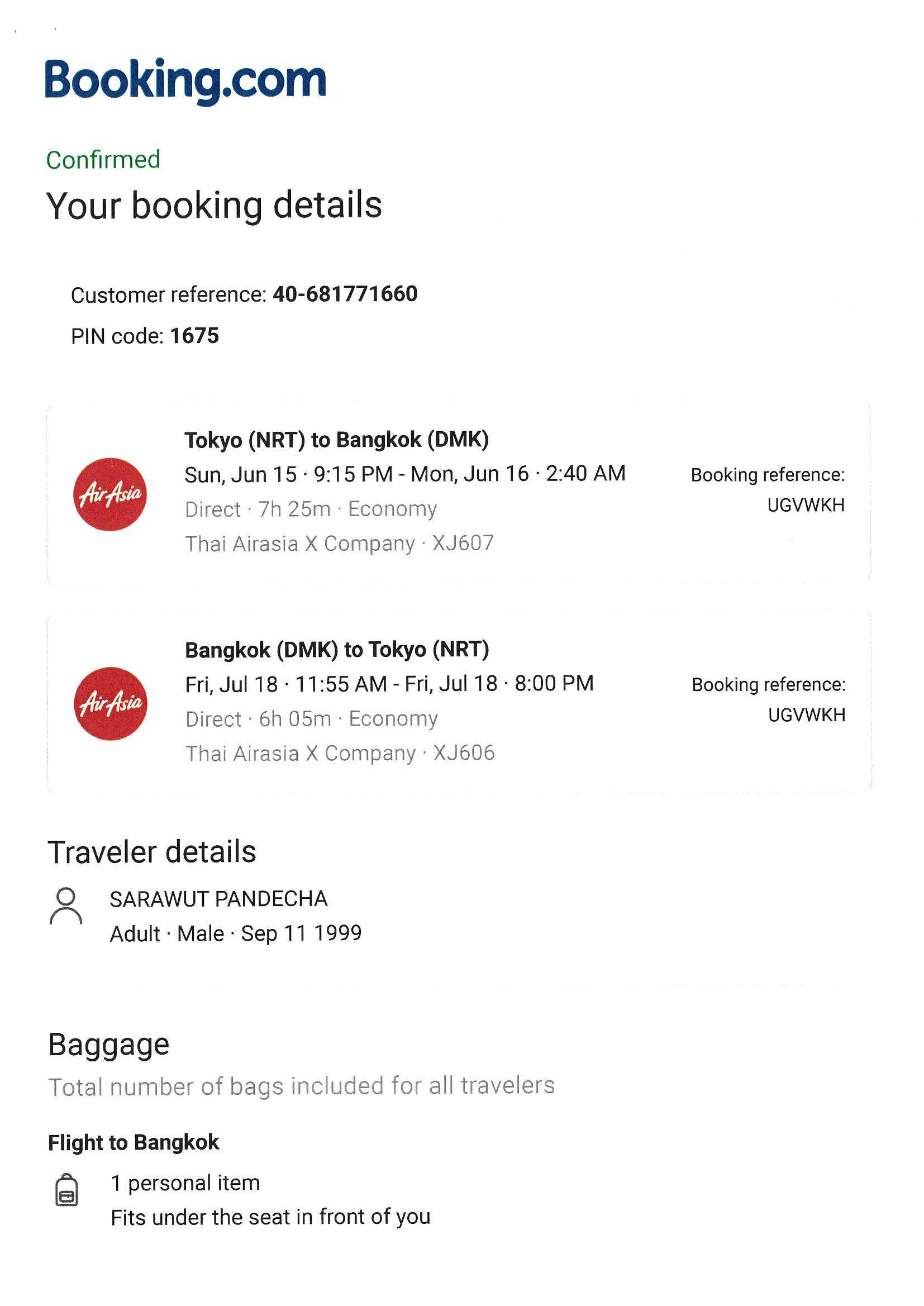
Task: Click Tokyo (NRT) to Bangkok (DMK) title
Action: (336, 440)
